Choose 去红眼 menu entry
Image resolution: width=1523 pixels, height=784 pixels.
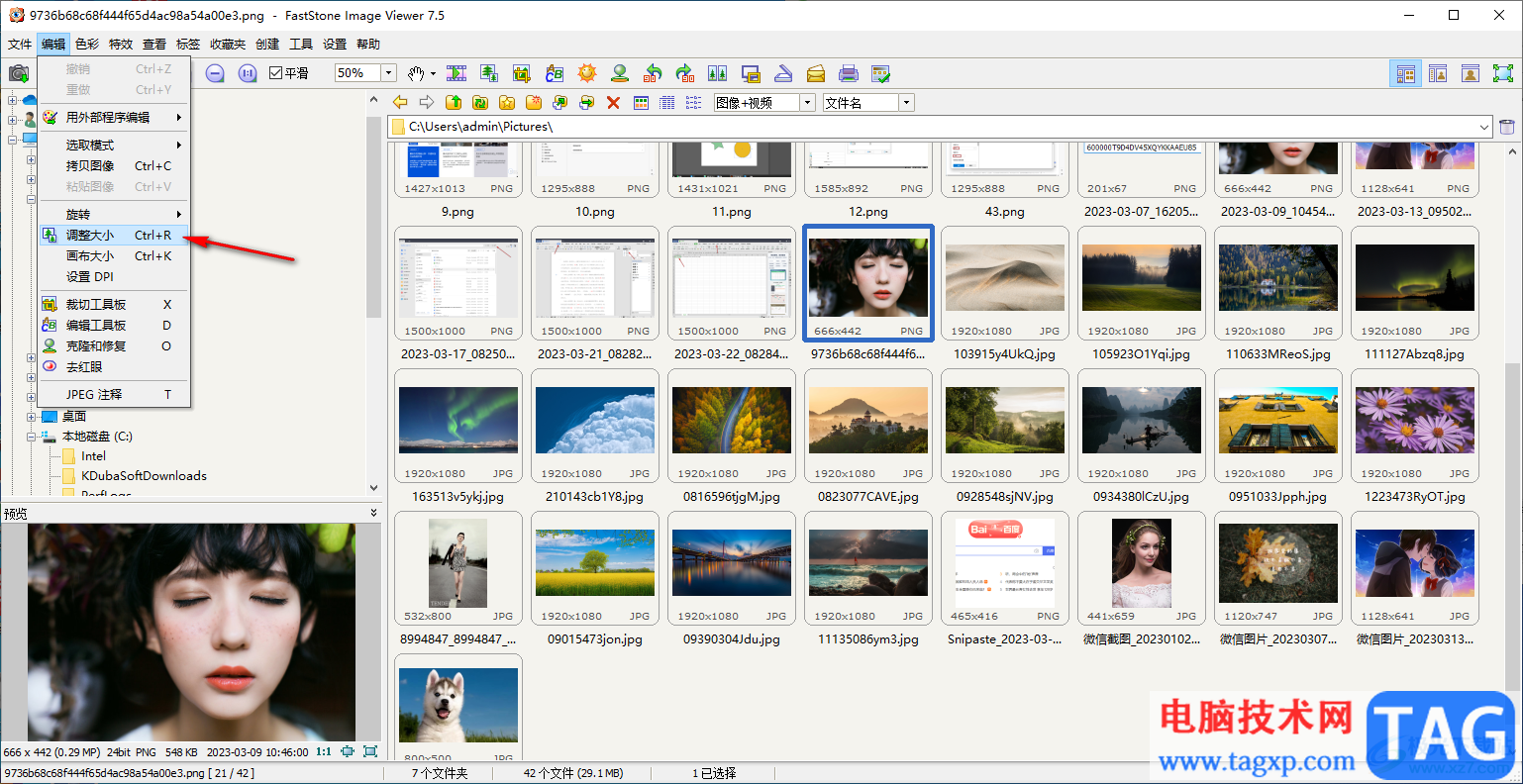coord(114,367)
